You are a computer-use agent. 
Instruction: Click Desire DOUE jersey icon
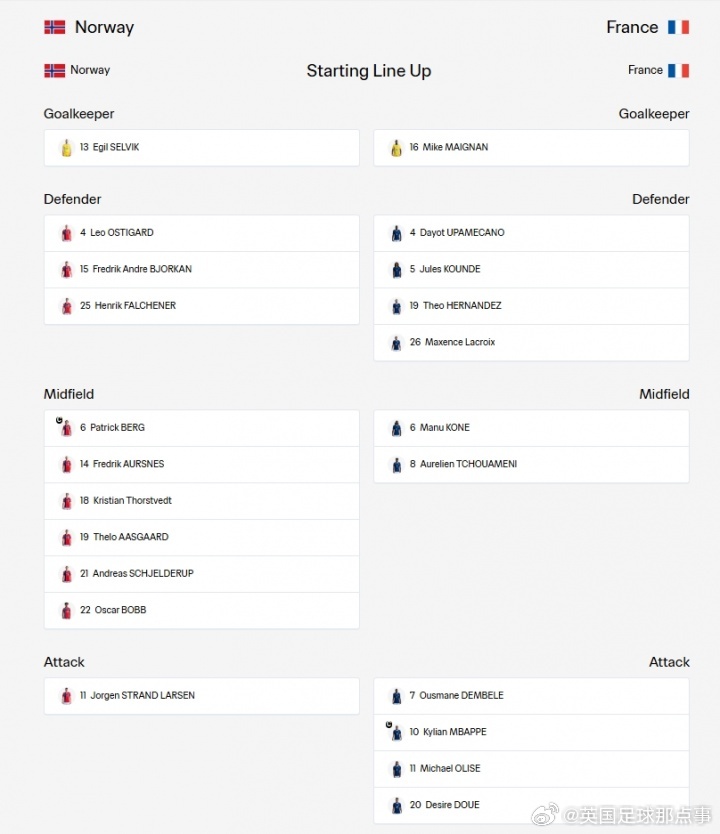pyautogui.click(x=396, y=805)
